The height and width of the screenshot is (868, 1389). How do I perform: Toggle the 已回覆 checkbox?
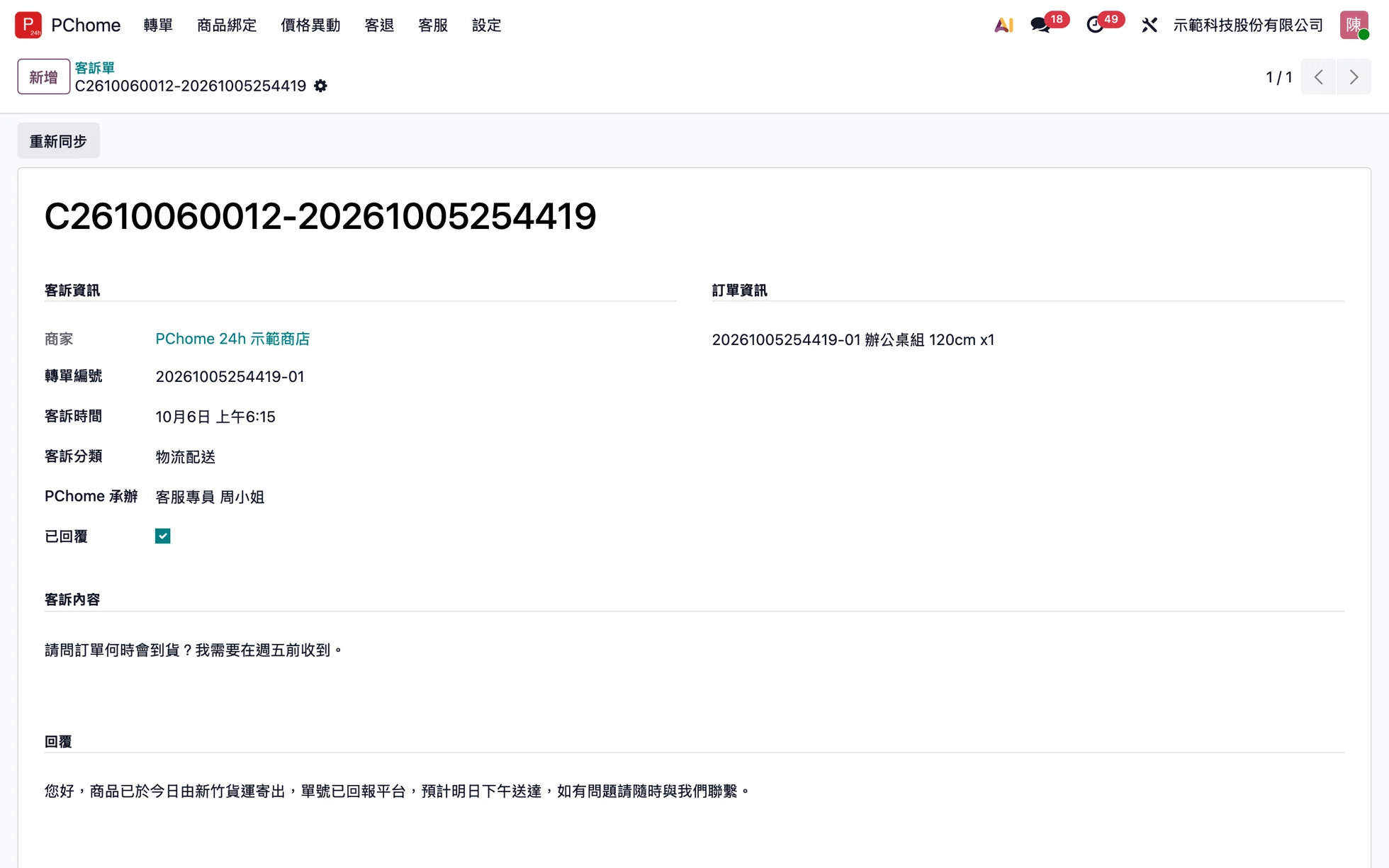[x=163, y=536]
